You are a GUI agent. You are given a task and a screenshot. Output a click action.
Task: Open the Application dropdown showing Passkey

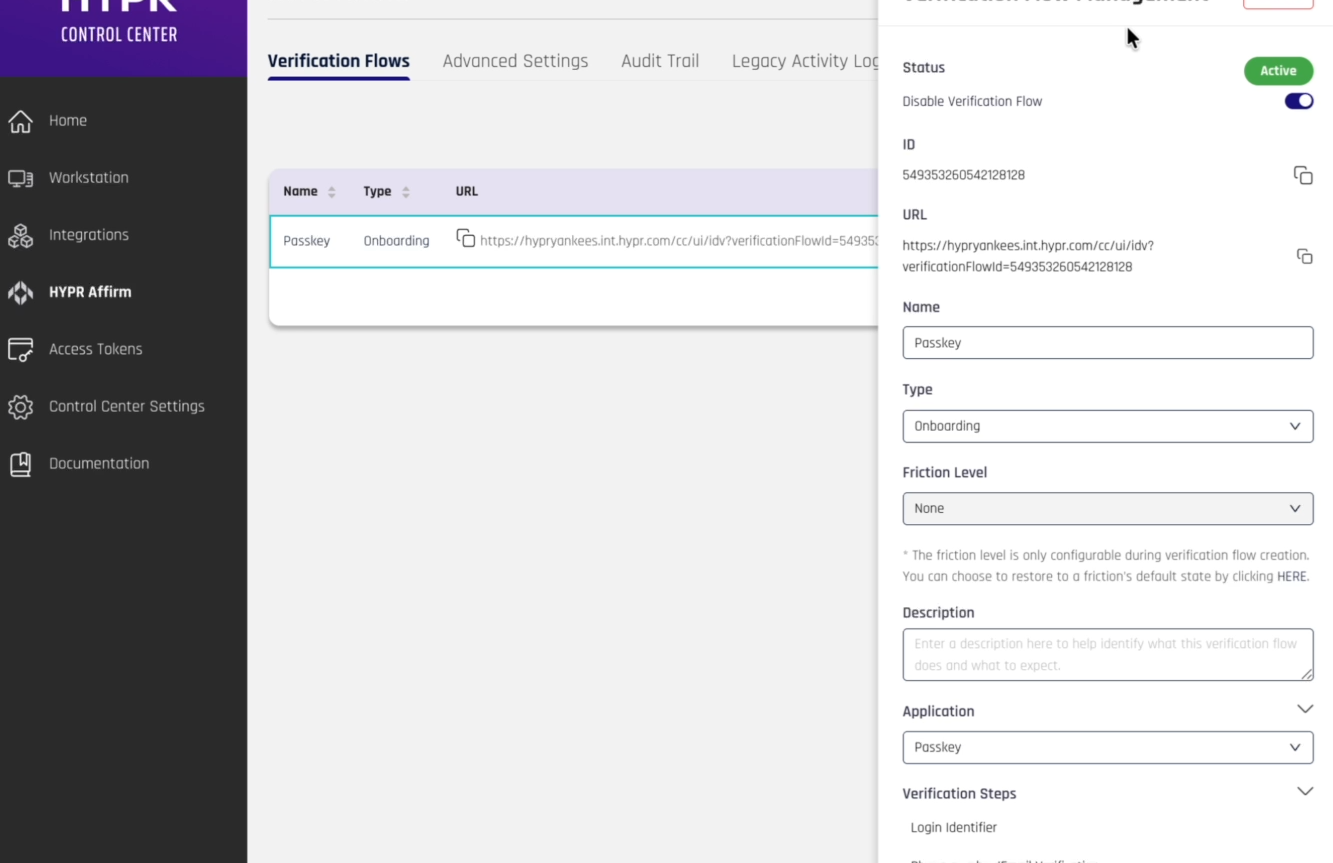pyautogui.click(x=1107, y=747)
